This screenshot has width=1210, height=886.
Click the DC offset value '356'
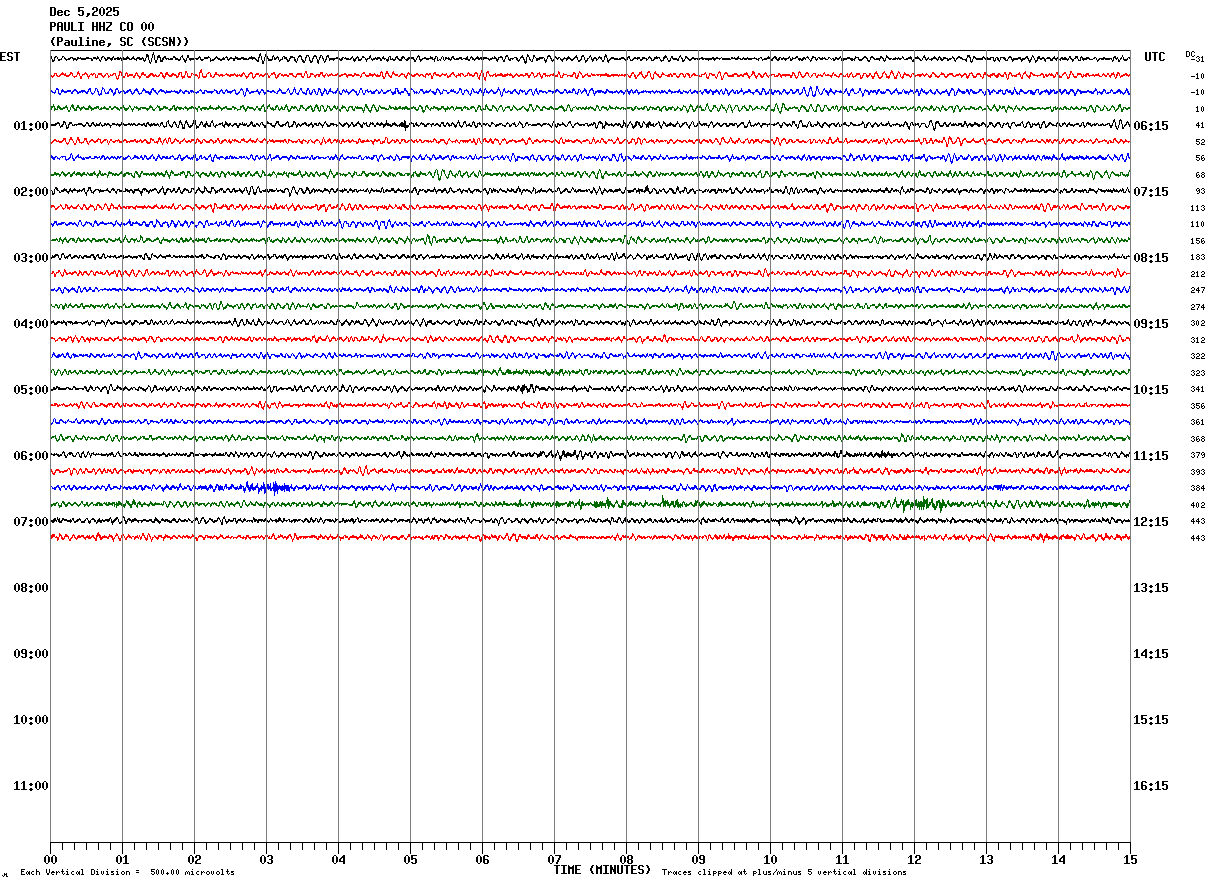1198,407
